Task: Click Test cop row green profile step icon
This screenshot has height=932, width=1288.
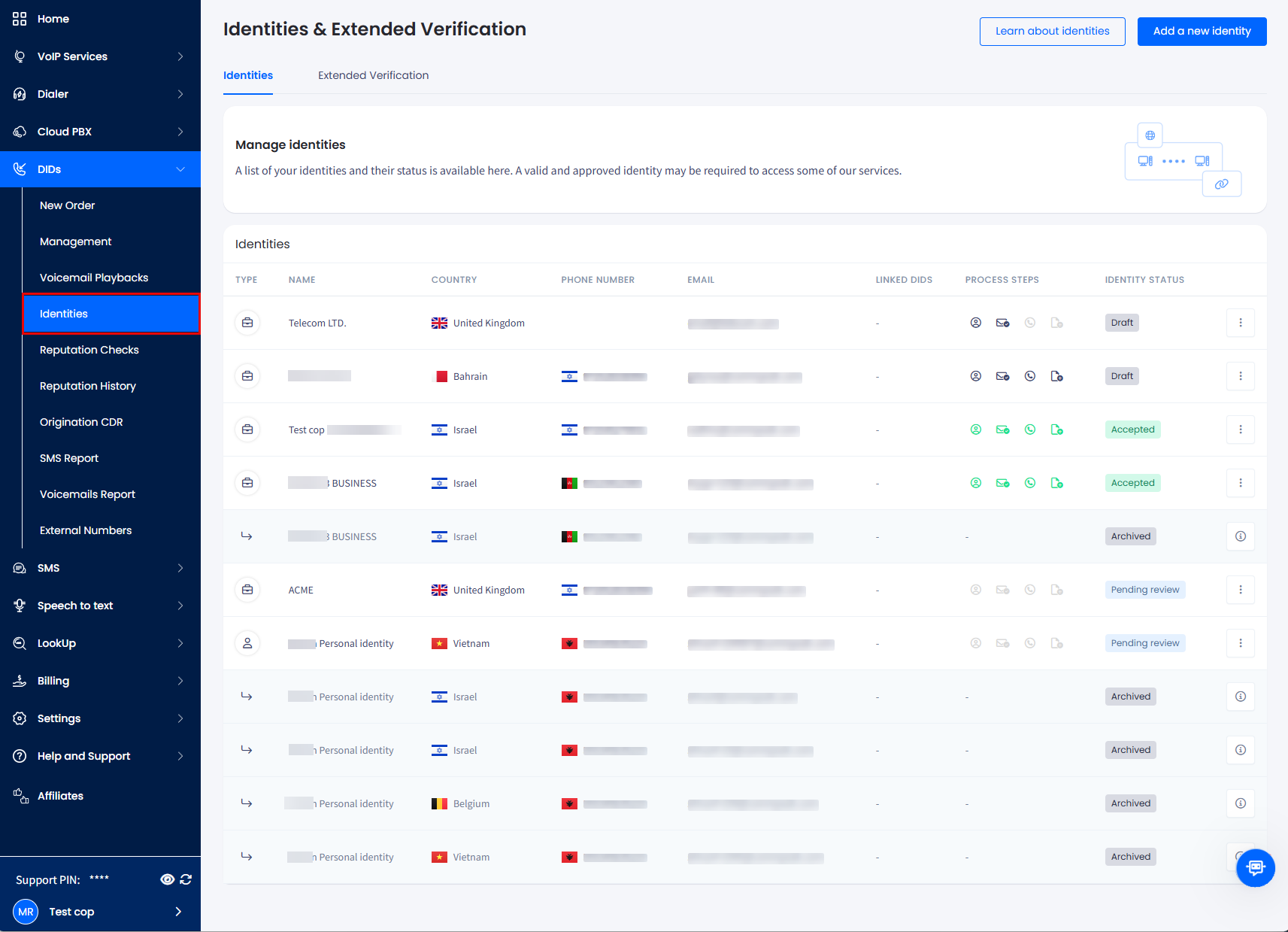Action: (x=976, y=430)
